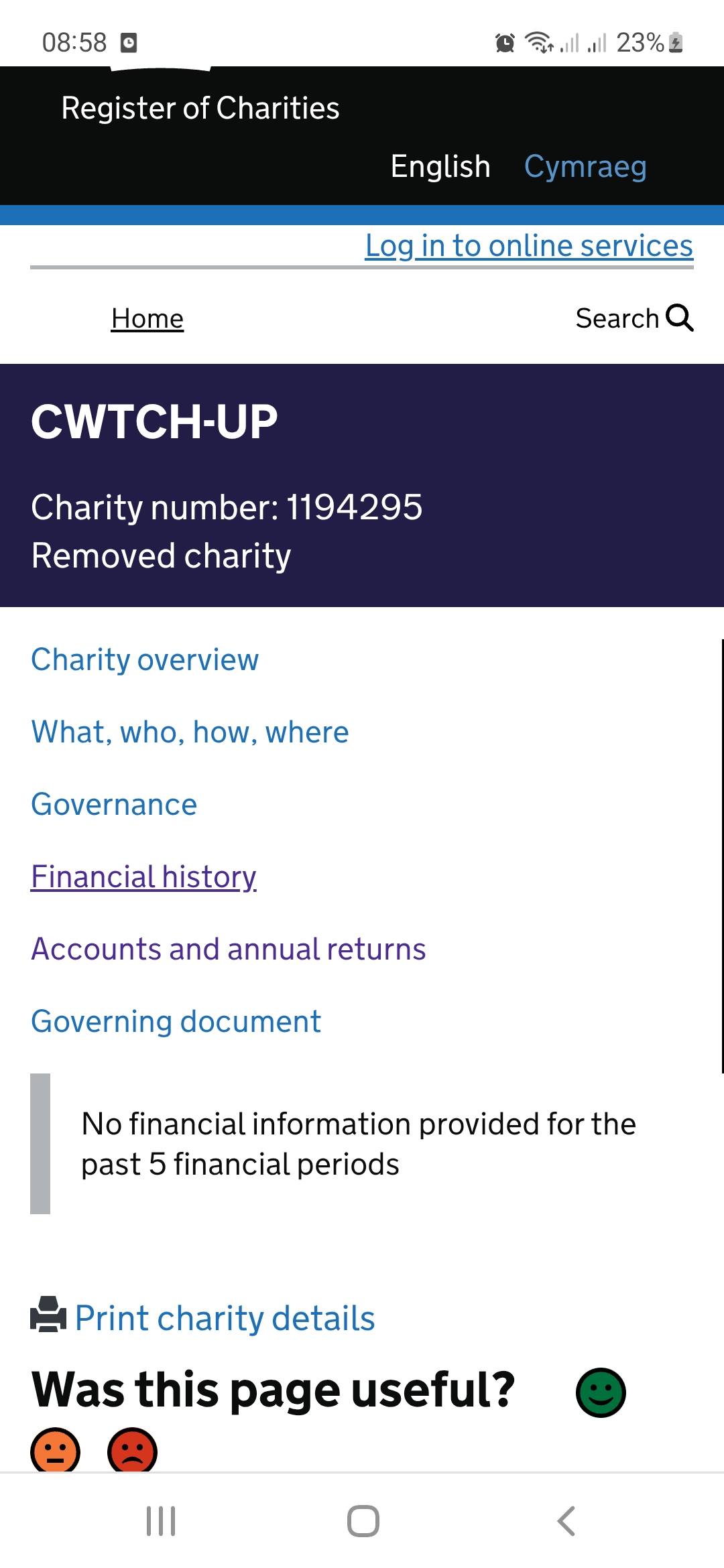Viewport: 724px width, 1568px height.
Task: Click Print charity details link
Action: pos(224,1318)
